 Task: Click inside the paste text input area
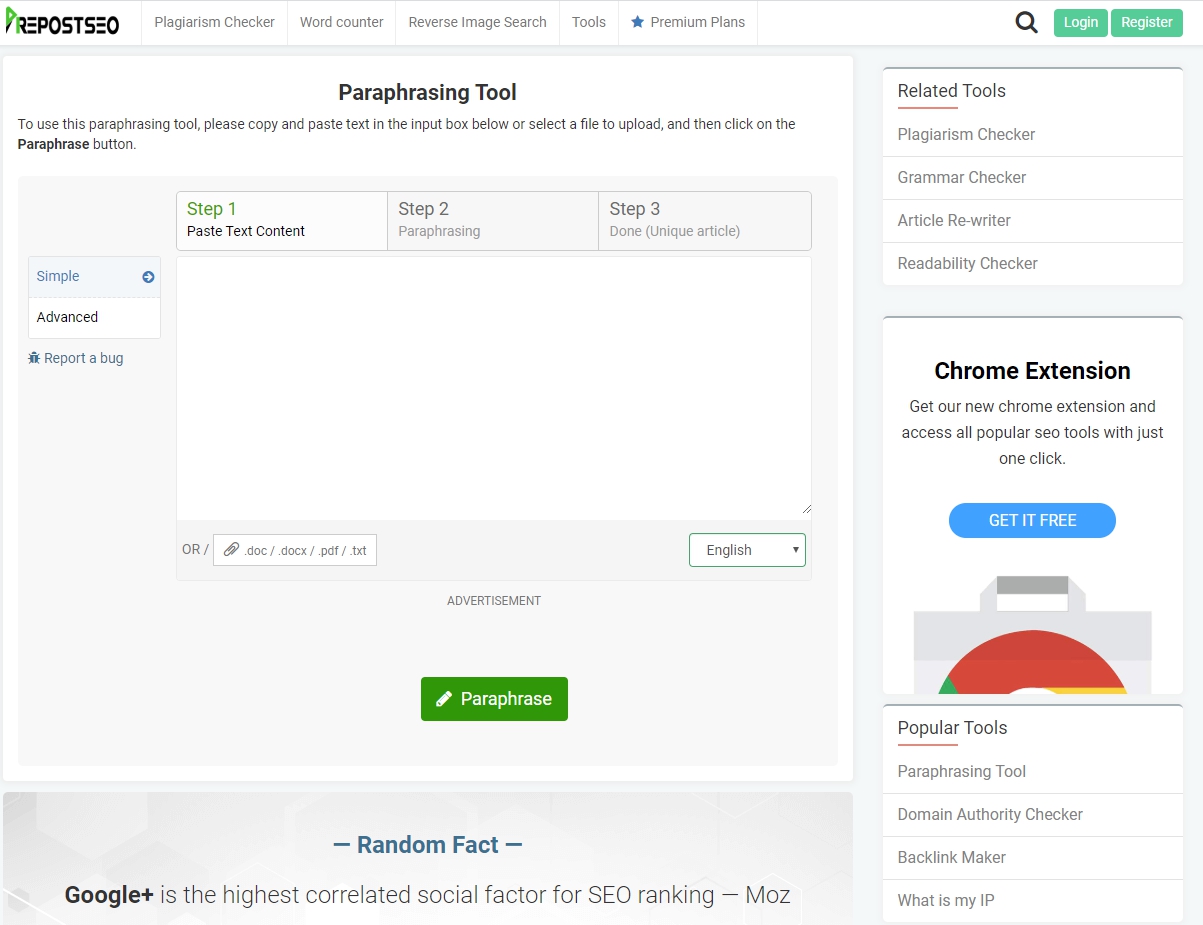point(493,386)
